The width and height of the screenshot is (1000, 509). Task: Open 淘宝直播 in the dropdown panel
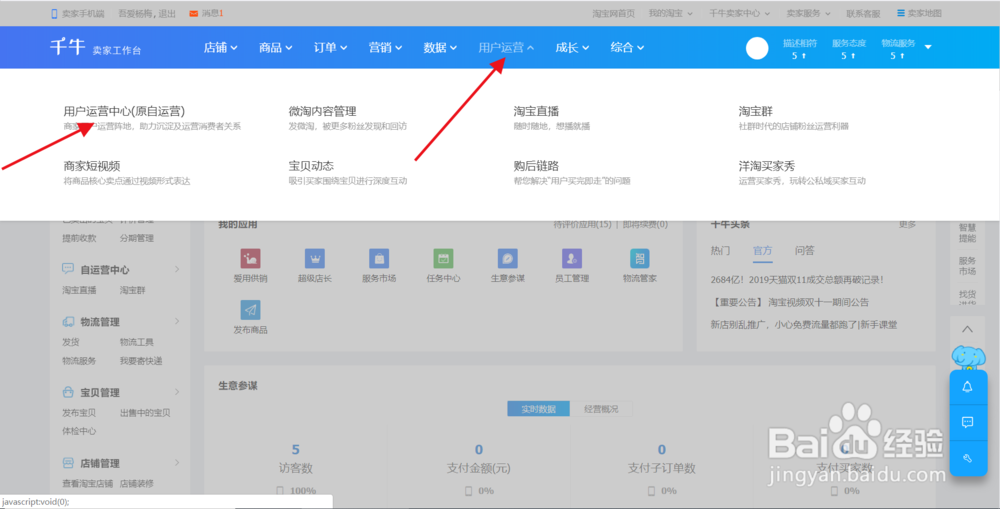(x=536, y=111)
